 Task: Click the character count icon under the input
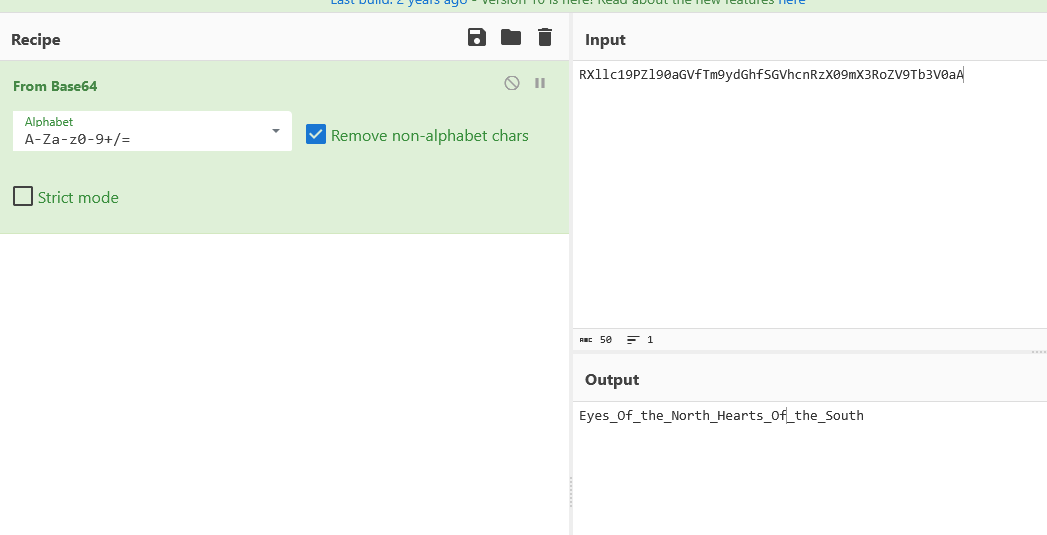click(586, 340)
